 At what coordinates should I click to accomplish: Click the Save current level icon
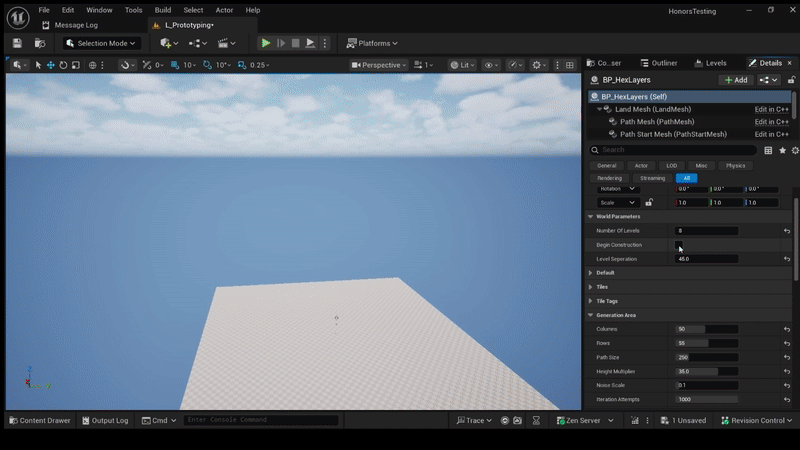(x=17, y=43)
